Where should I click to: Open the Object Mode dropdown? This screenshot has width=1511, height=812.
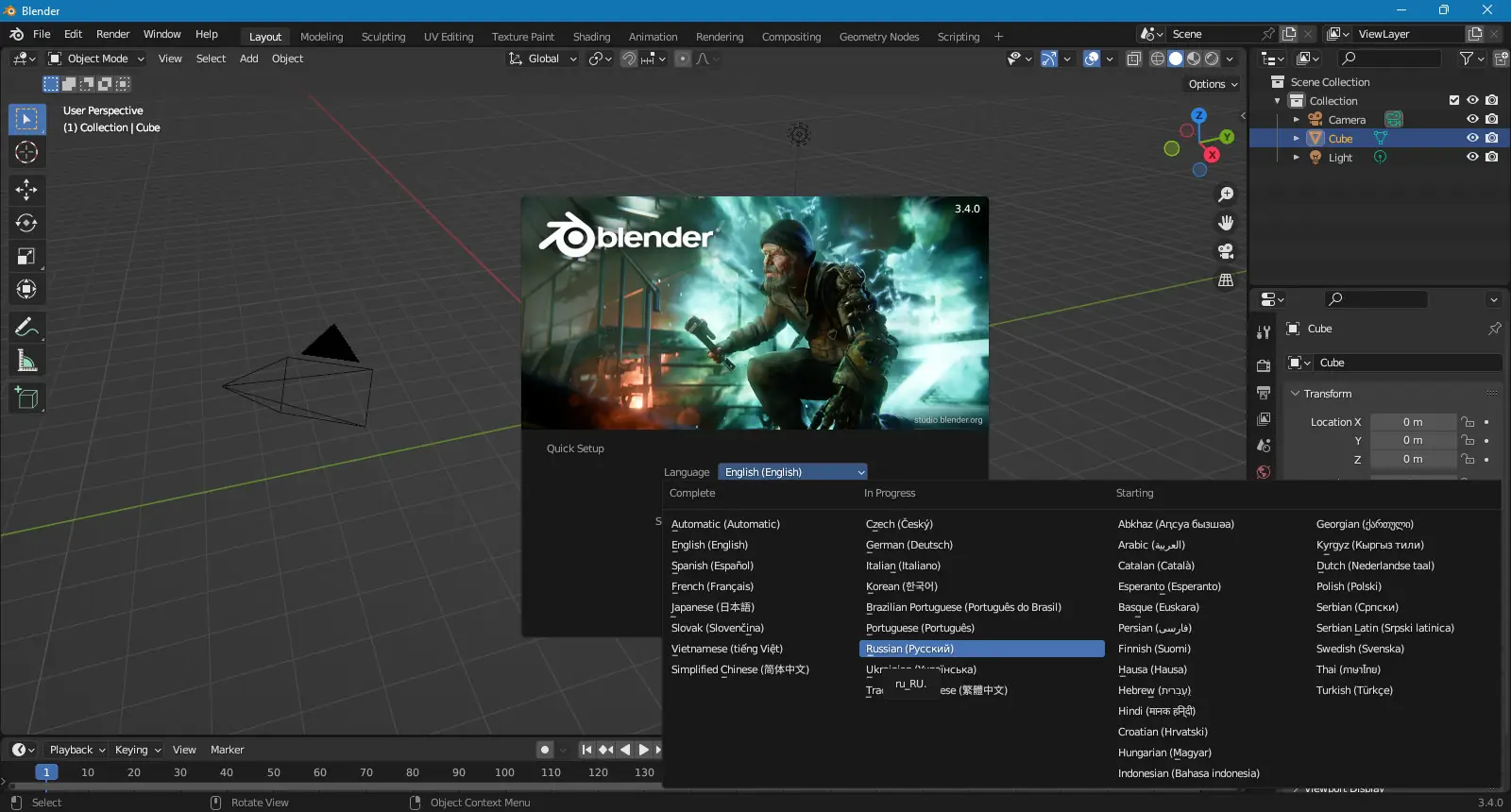pos(96,59)
